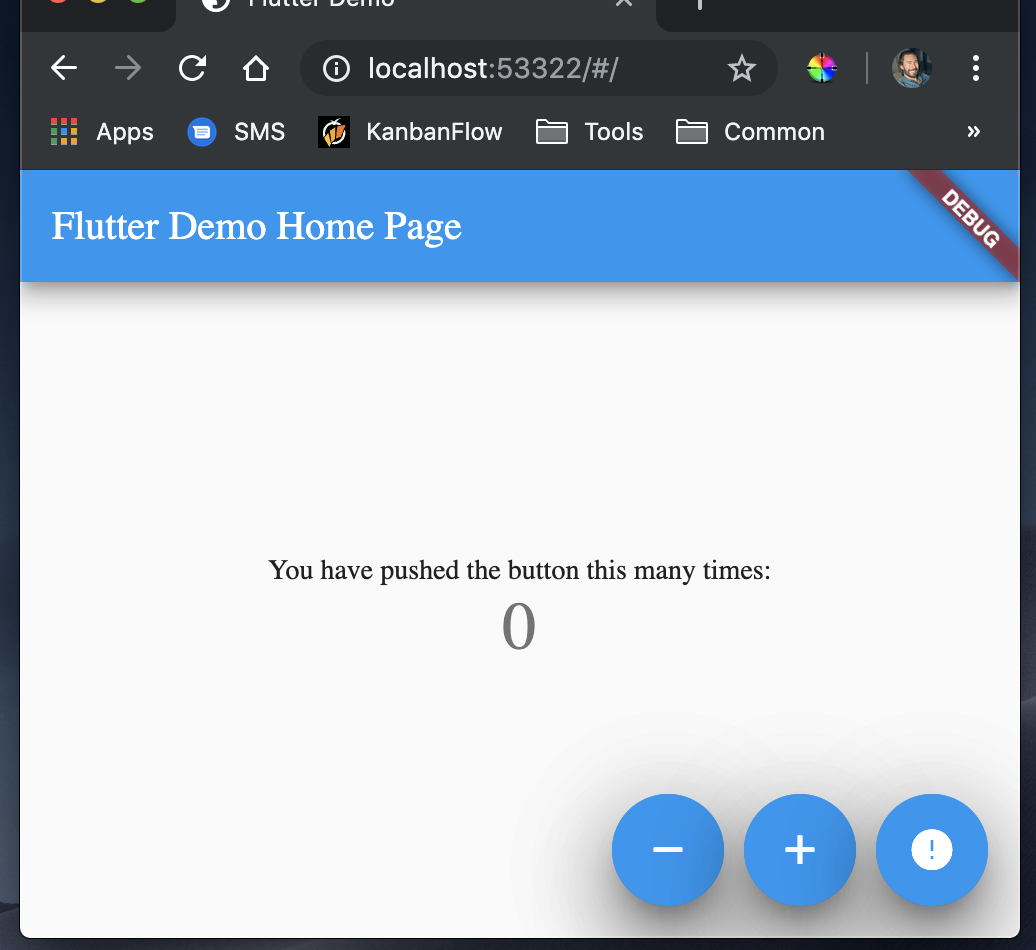View site information icon in address bar

pyautogui.click(x=336, y=68)
